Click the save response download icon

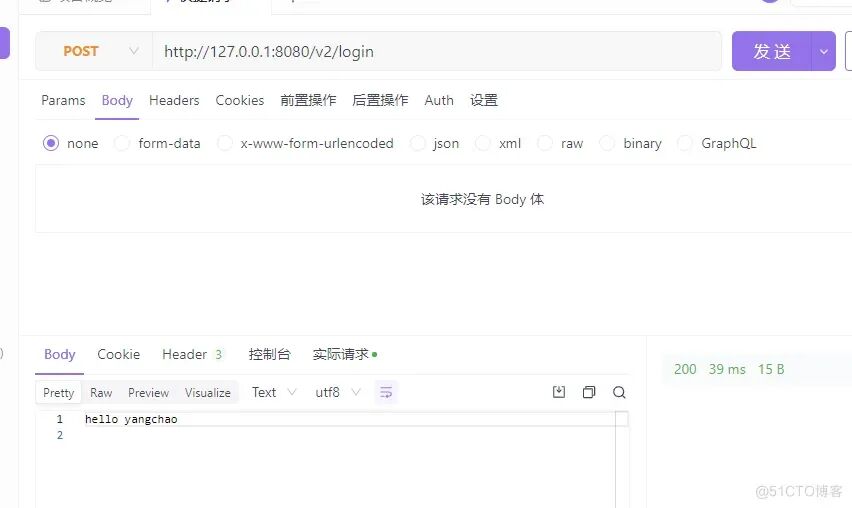(559, 392)
